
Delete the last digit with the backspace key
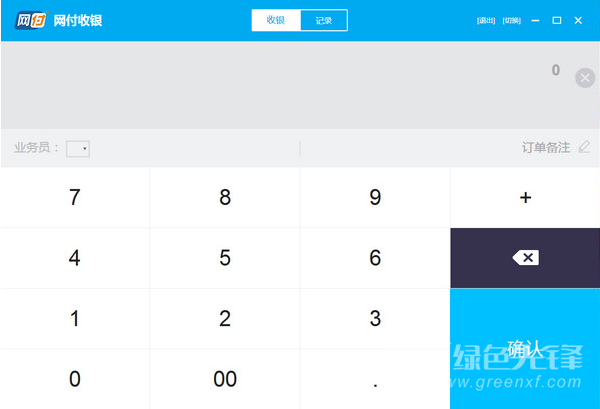[x=525, y=258]
